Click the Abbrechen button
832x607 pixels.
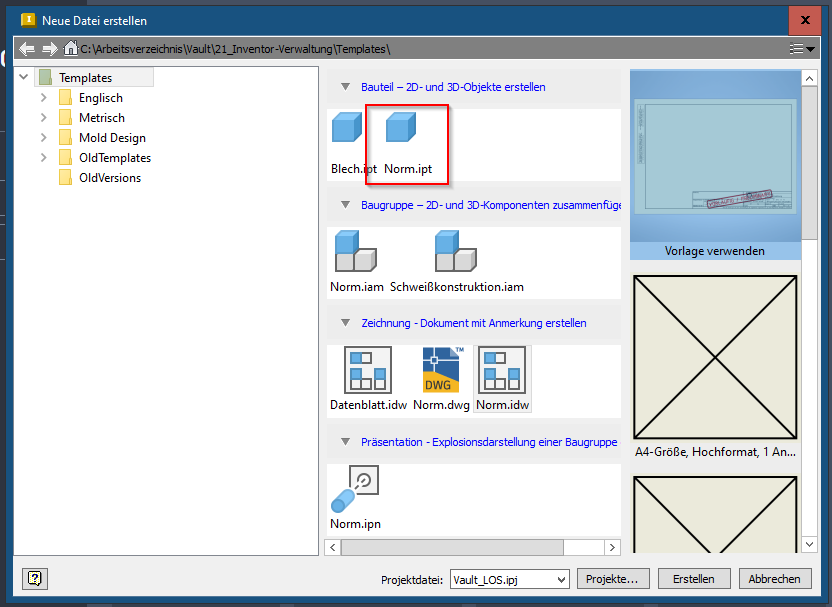[x=775, y=579]
